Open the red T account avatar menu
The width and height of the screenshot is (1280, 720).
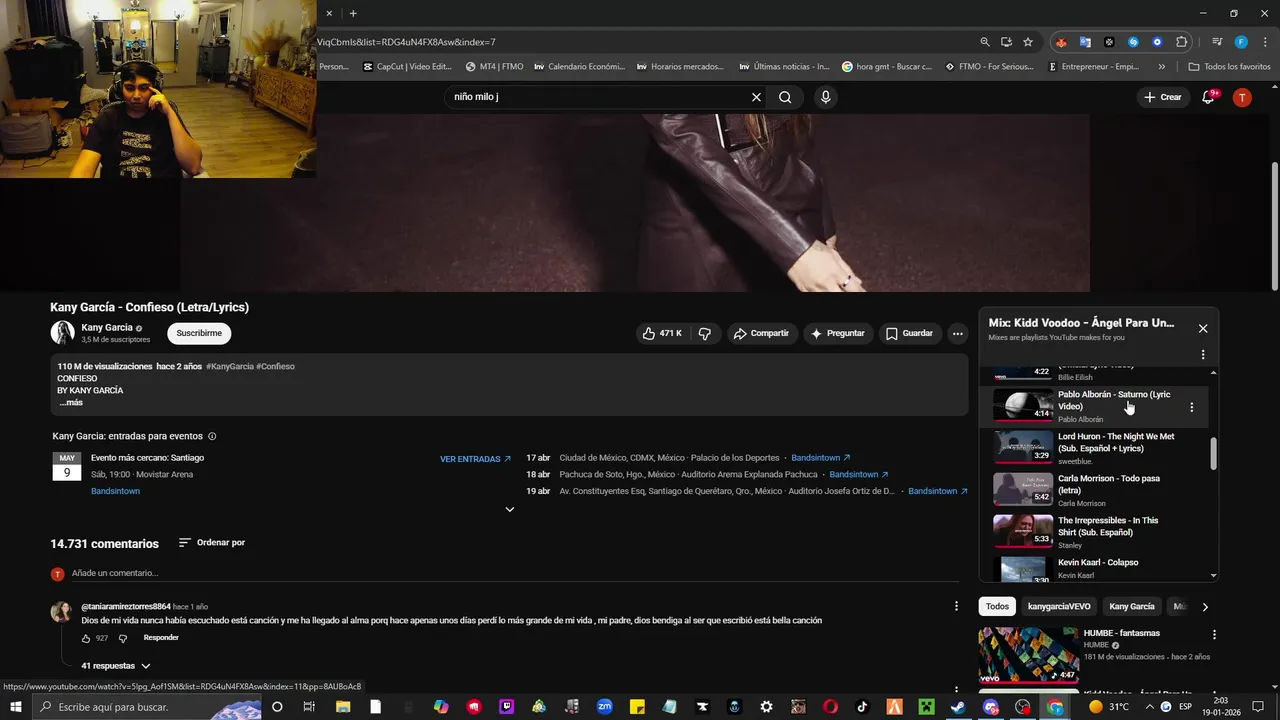coord(1242,97)
